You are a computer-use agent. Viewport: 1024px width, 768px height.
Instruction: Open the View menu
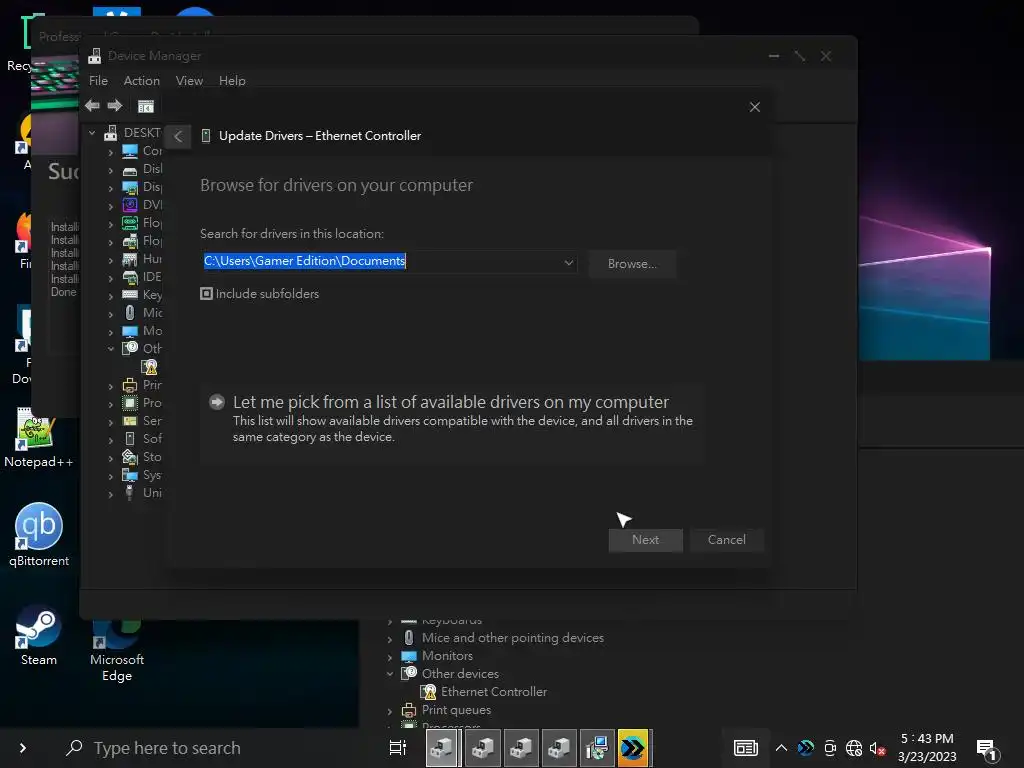tap(189, 81)
